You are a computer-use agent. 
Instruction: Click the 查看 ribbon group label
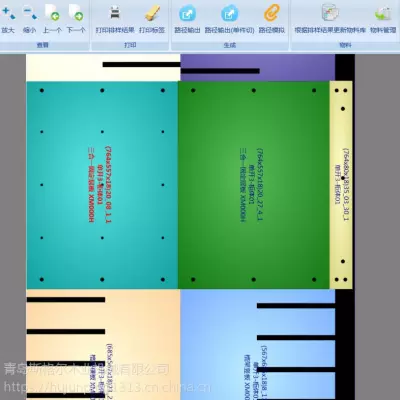pos(43,45)
